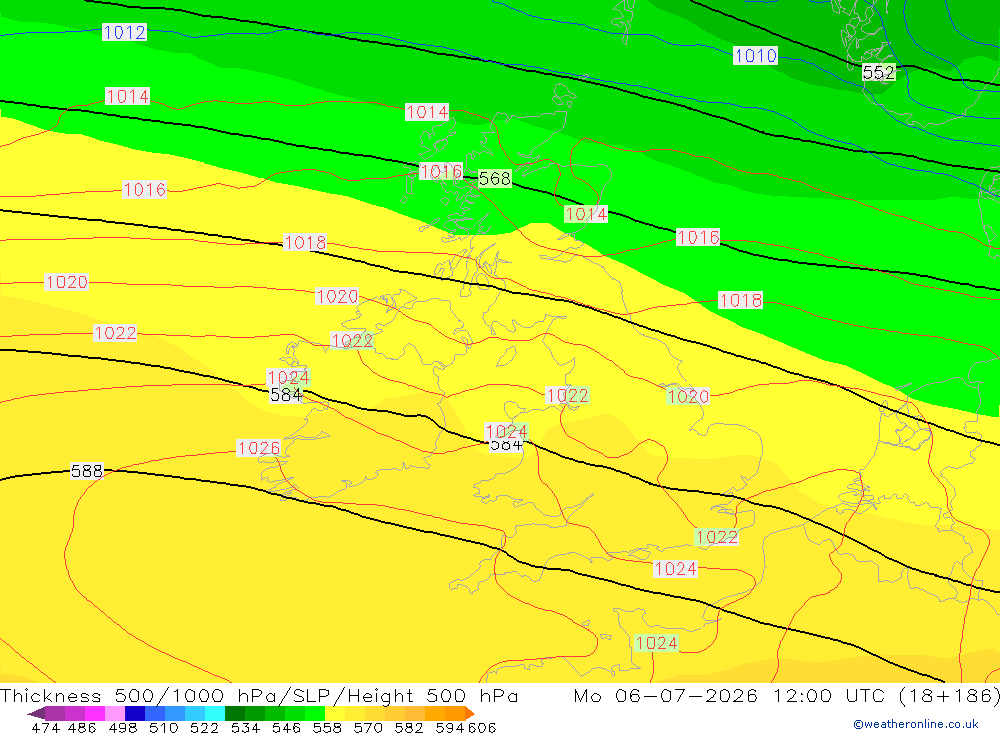This screenshot has width=1000, height=733.
Task: Click the darkest green legend swatch
Action: coord(235,713)
